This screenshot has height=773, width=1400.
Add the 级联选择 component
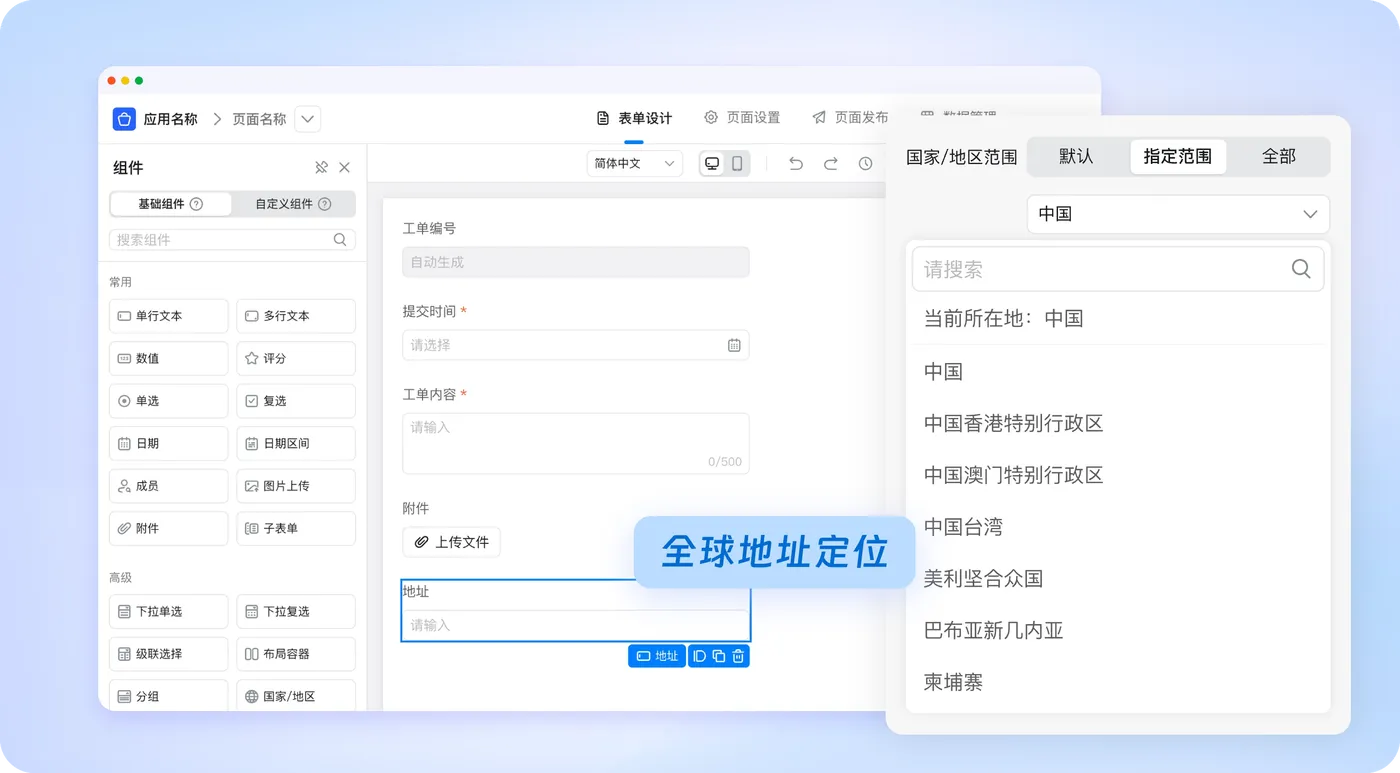[169, 654]
